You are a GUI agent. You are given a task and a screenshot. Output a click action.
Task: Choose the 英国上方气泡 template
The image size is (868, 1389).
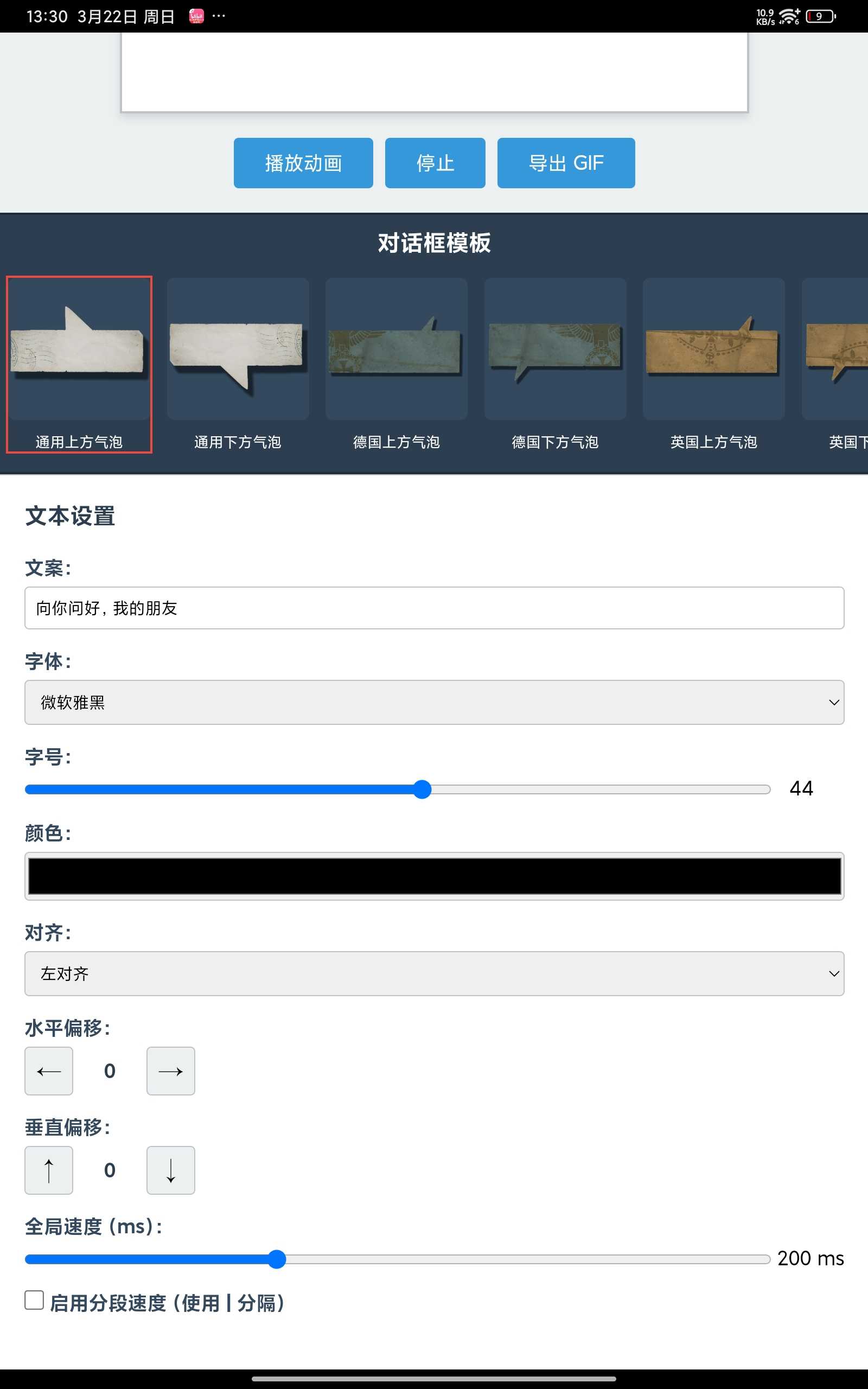pyautogui.click(x=713, y=364)
